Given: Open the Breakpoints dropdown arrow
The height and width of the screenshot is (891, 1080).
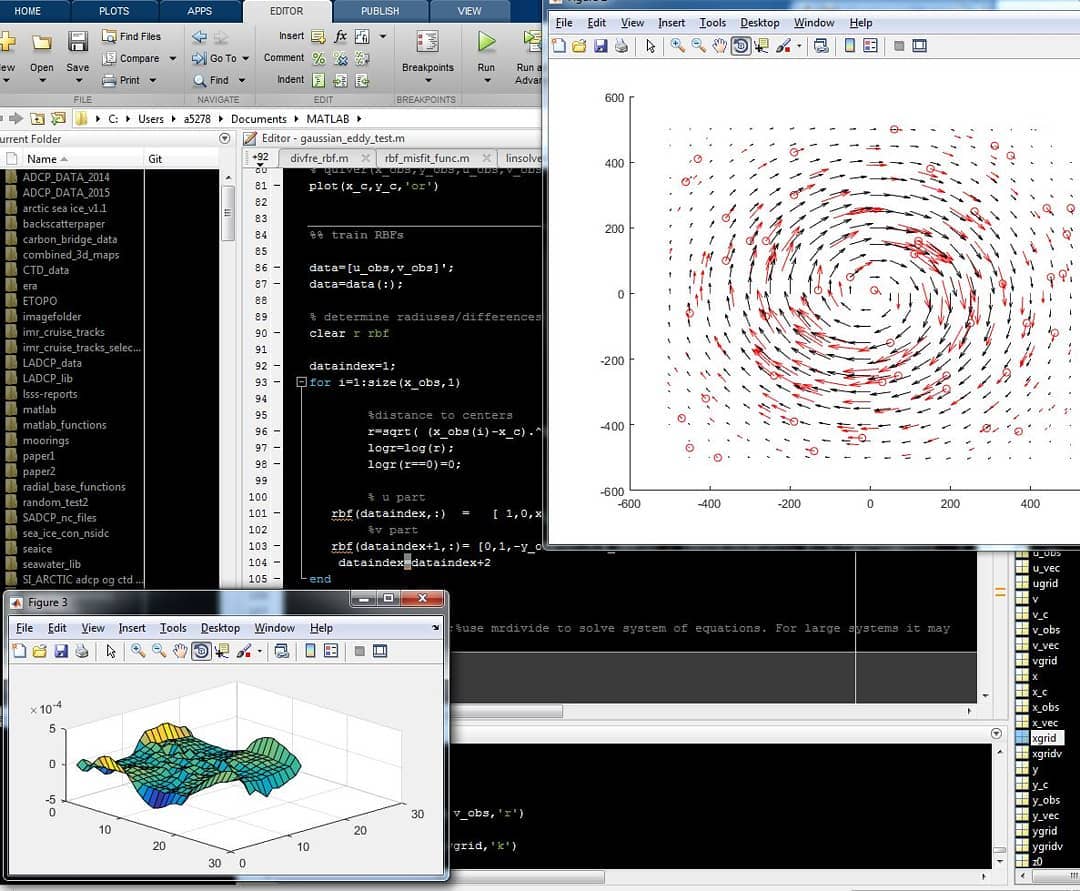Looking at the screenshot, I should point(428,81).
